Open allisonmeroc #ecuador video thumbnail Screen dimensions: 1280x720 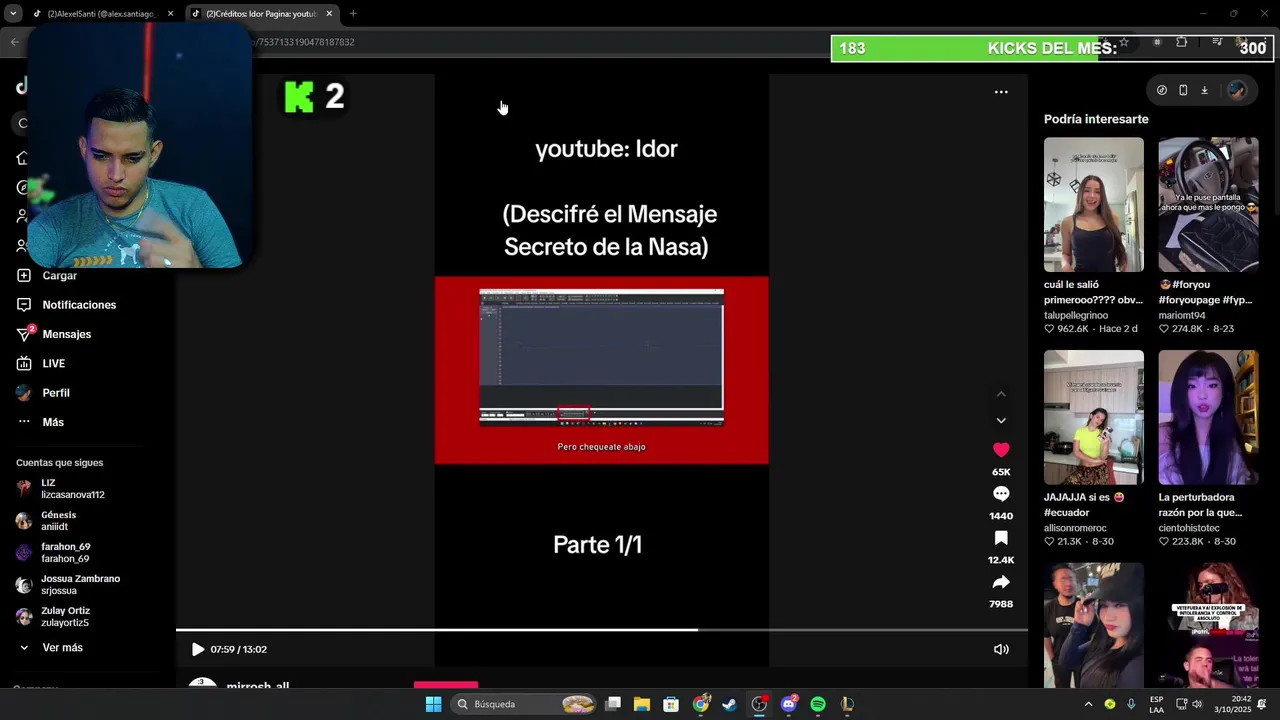tap(1094, 417)
